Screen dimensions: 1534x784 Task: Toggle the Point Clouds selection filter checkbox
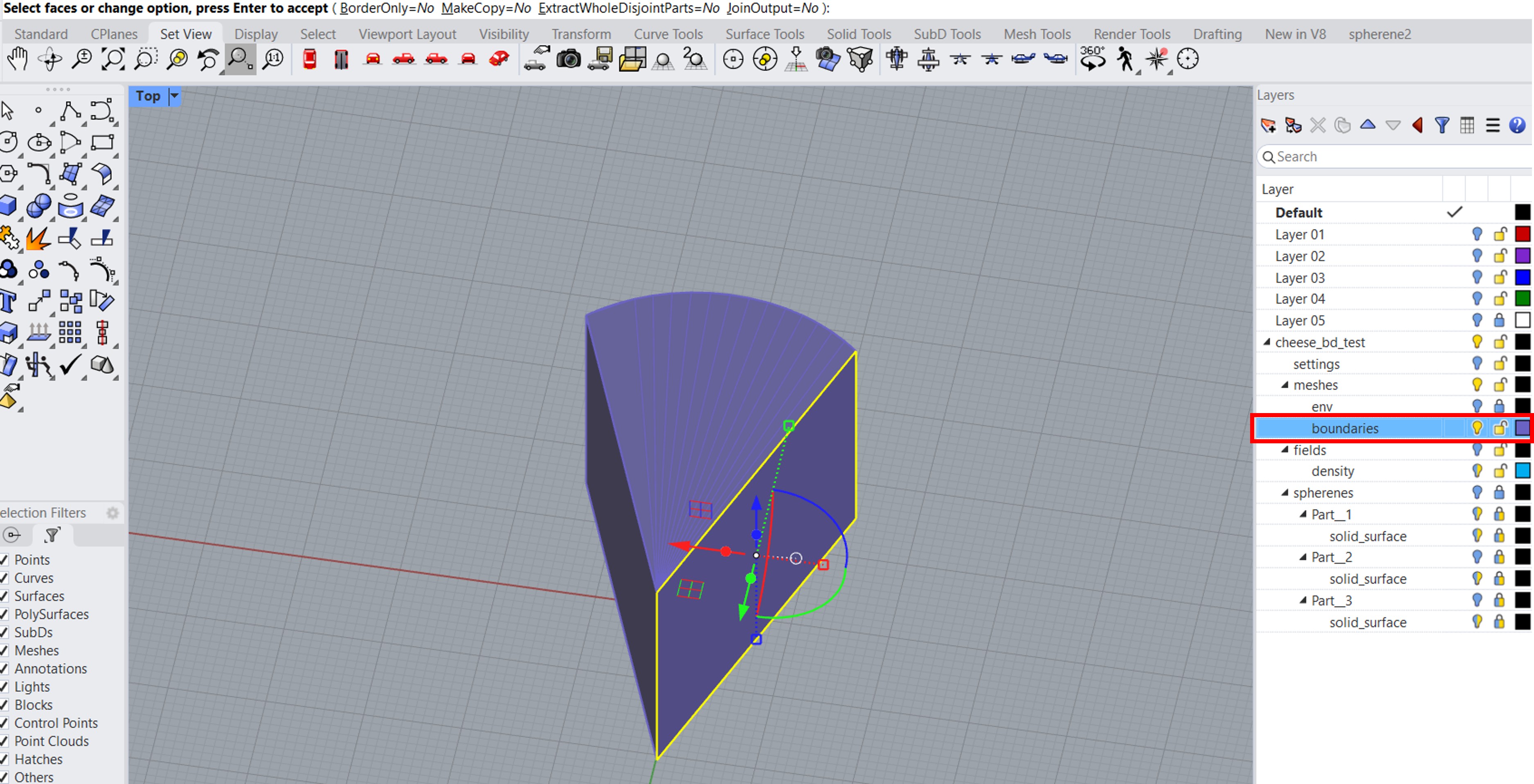(5, 741)
